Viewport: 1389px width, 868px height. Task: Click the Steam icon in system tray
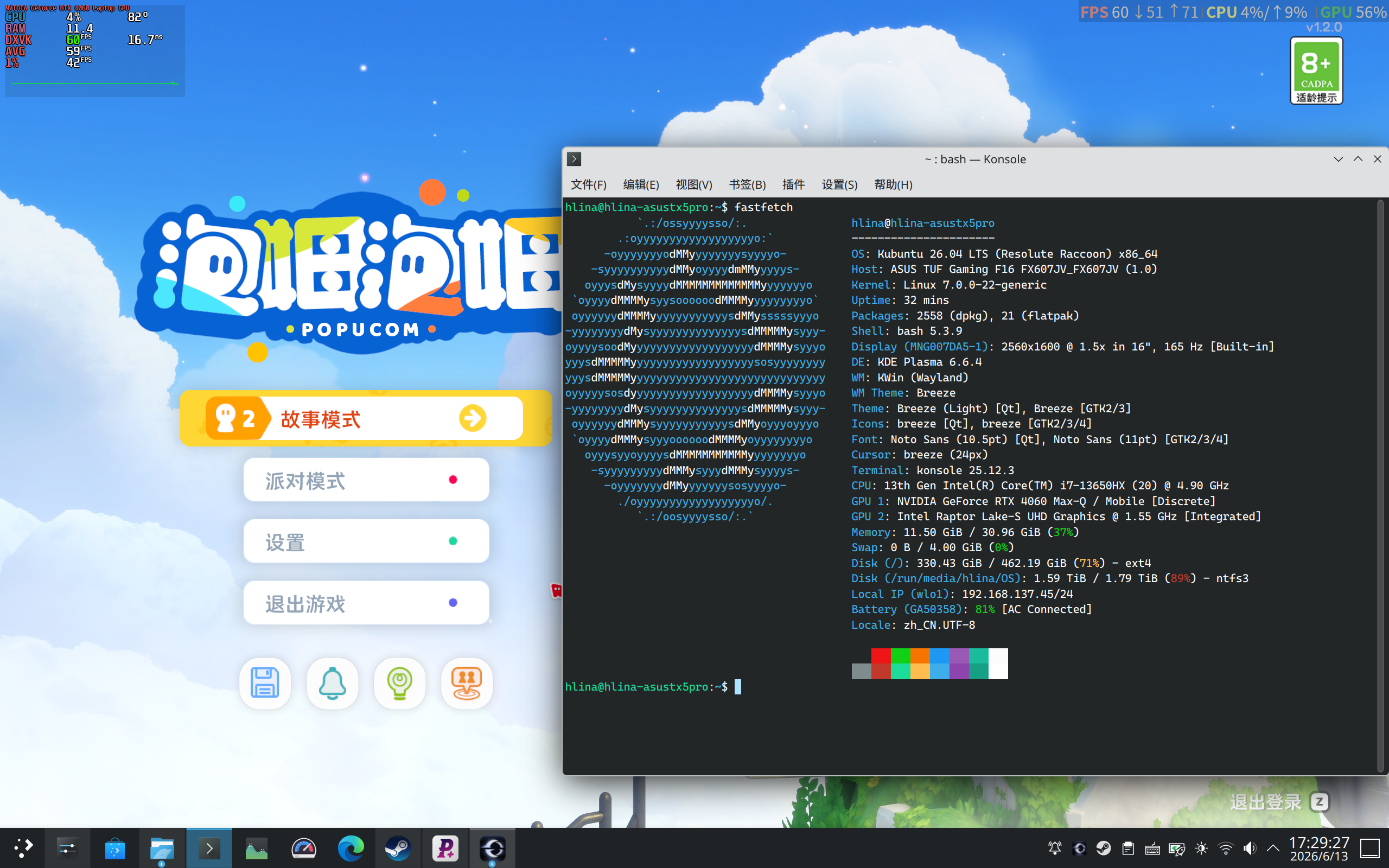1103,848
